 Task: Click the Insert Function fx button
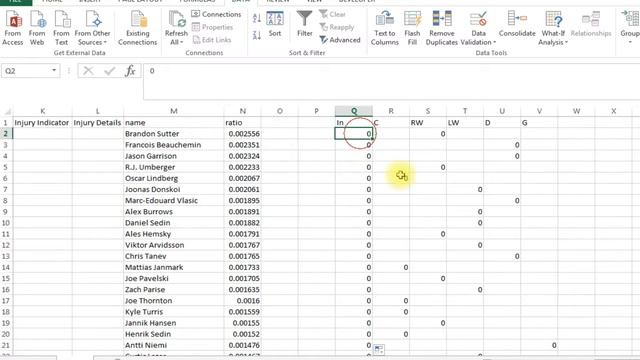point(130,71)
